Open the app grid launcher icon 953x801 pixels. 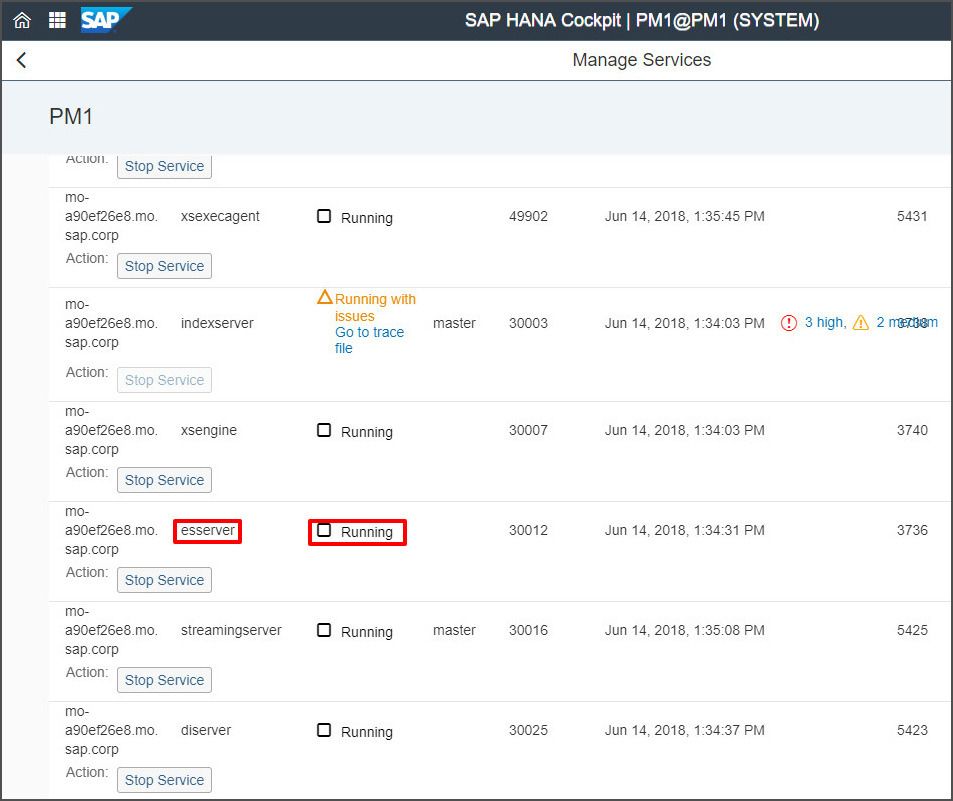coord(57,20)
